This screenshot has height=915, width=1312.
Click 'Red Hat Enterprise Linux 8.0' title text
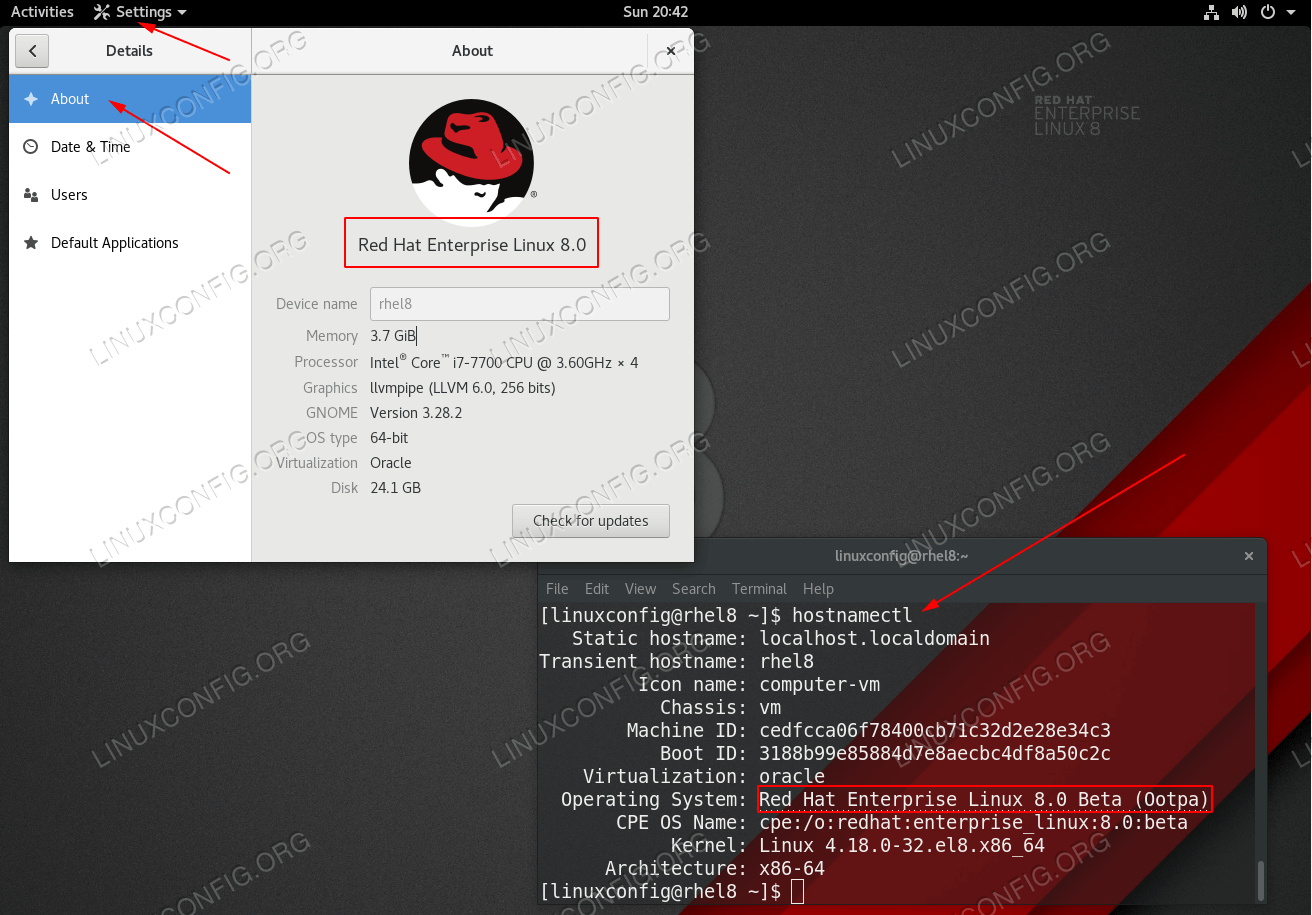pyautogui.click(x=472, y=244)
